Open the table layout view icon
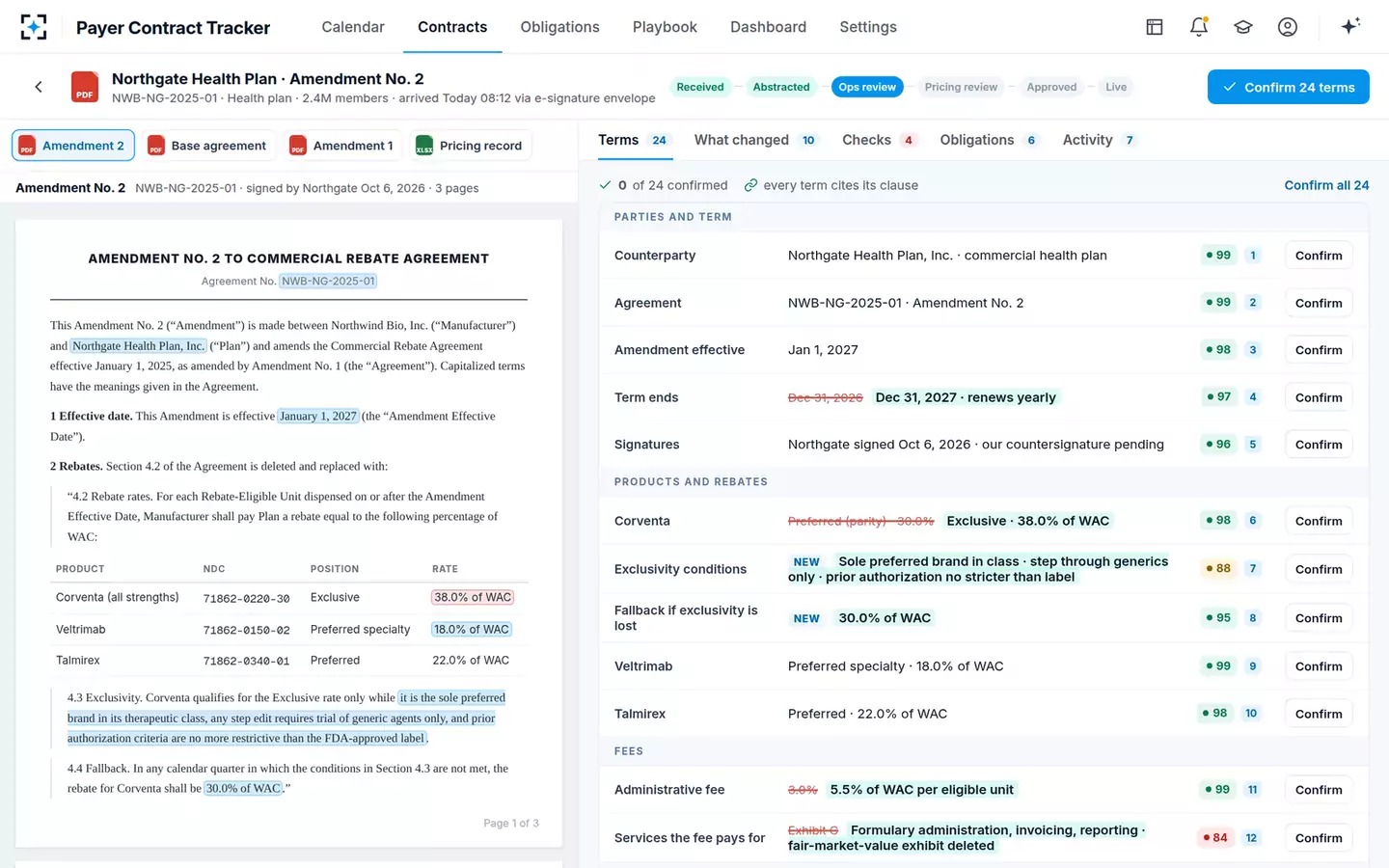The height and width of the screenshot is (868, 1389). tap(1155, 27)
